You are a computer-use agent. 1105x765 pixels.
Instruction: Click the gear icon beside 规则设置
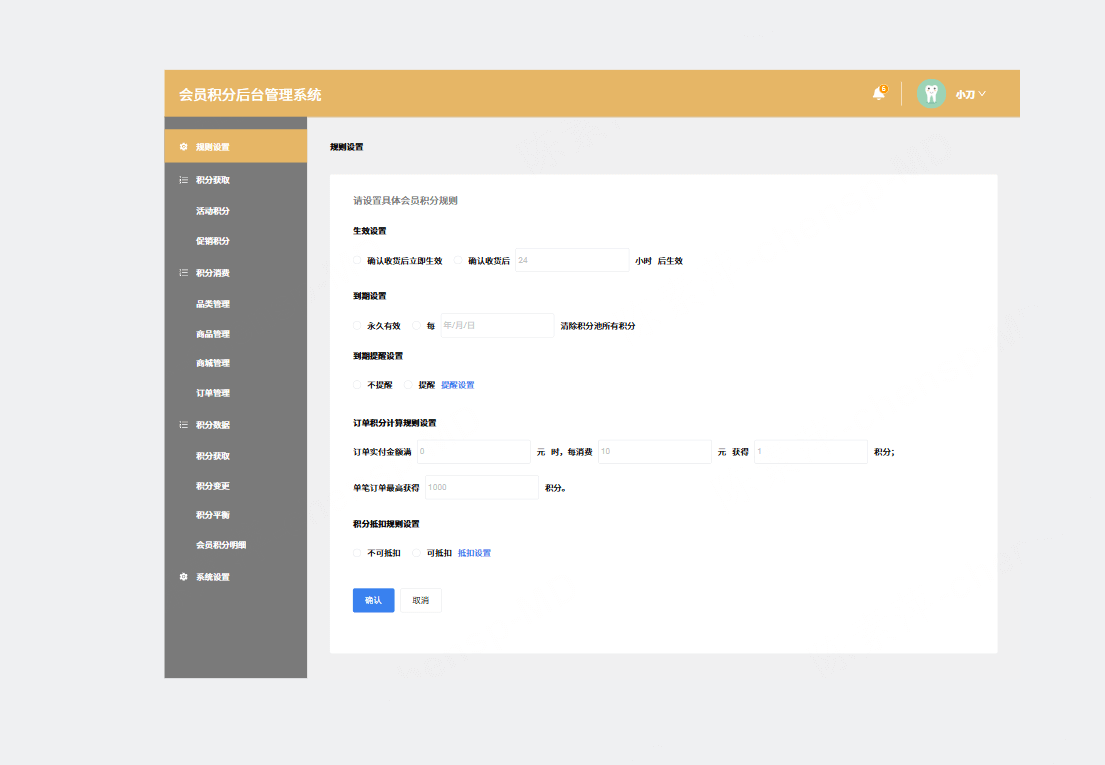coord(183,147)
